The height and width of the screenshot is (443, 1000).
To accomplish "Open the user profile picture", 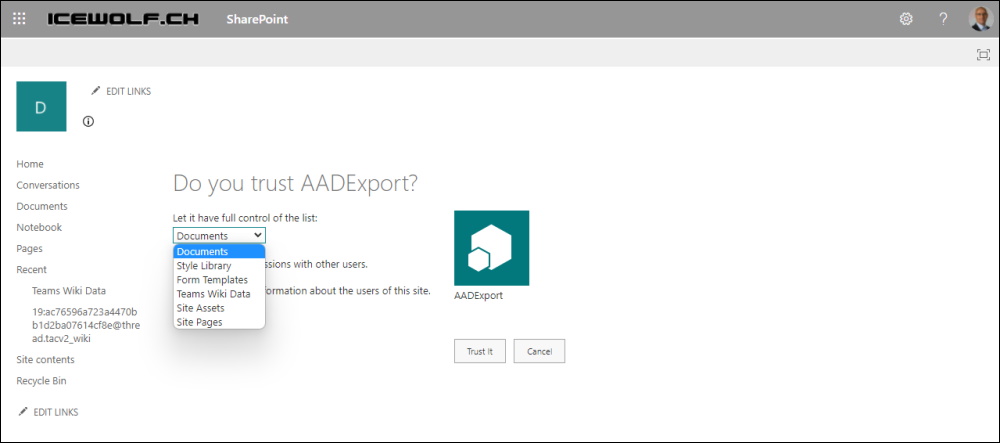I will [980, 19].
